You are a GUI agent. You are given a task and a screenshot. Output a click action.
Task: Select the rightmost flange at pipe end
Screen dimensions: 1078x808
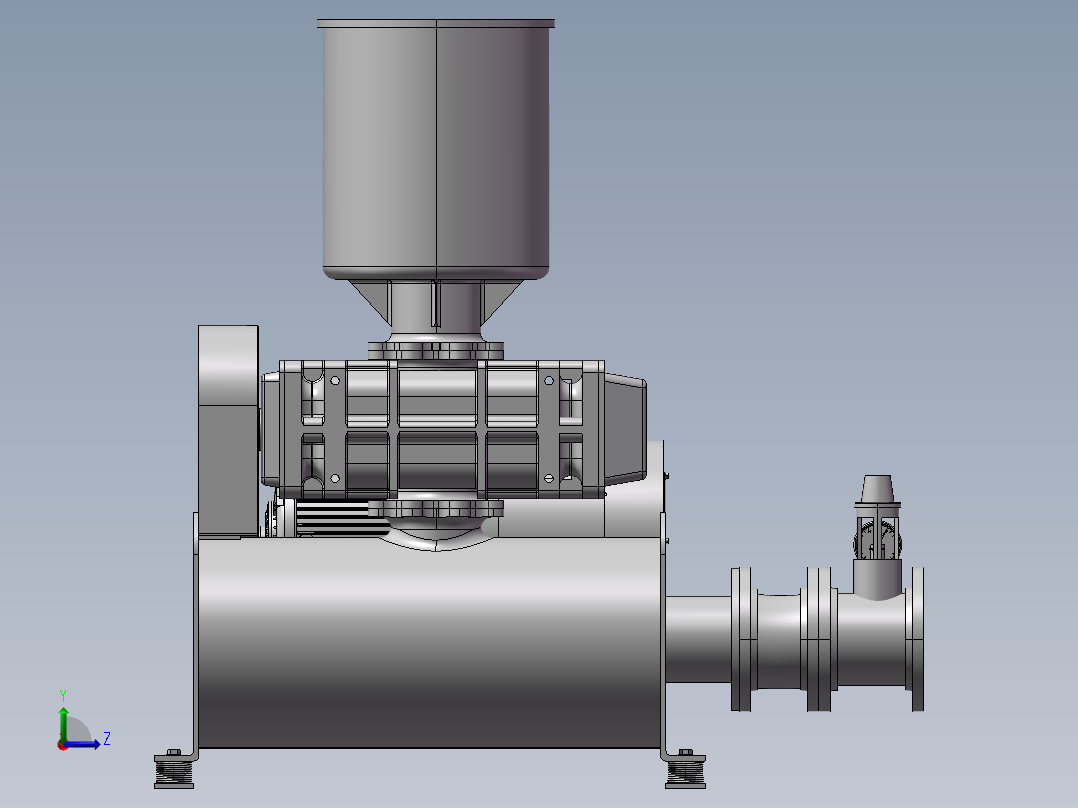click(917, 639)
